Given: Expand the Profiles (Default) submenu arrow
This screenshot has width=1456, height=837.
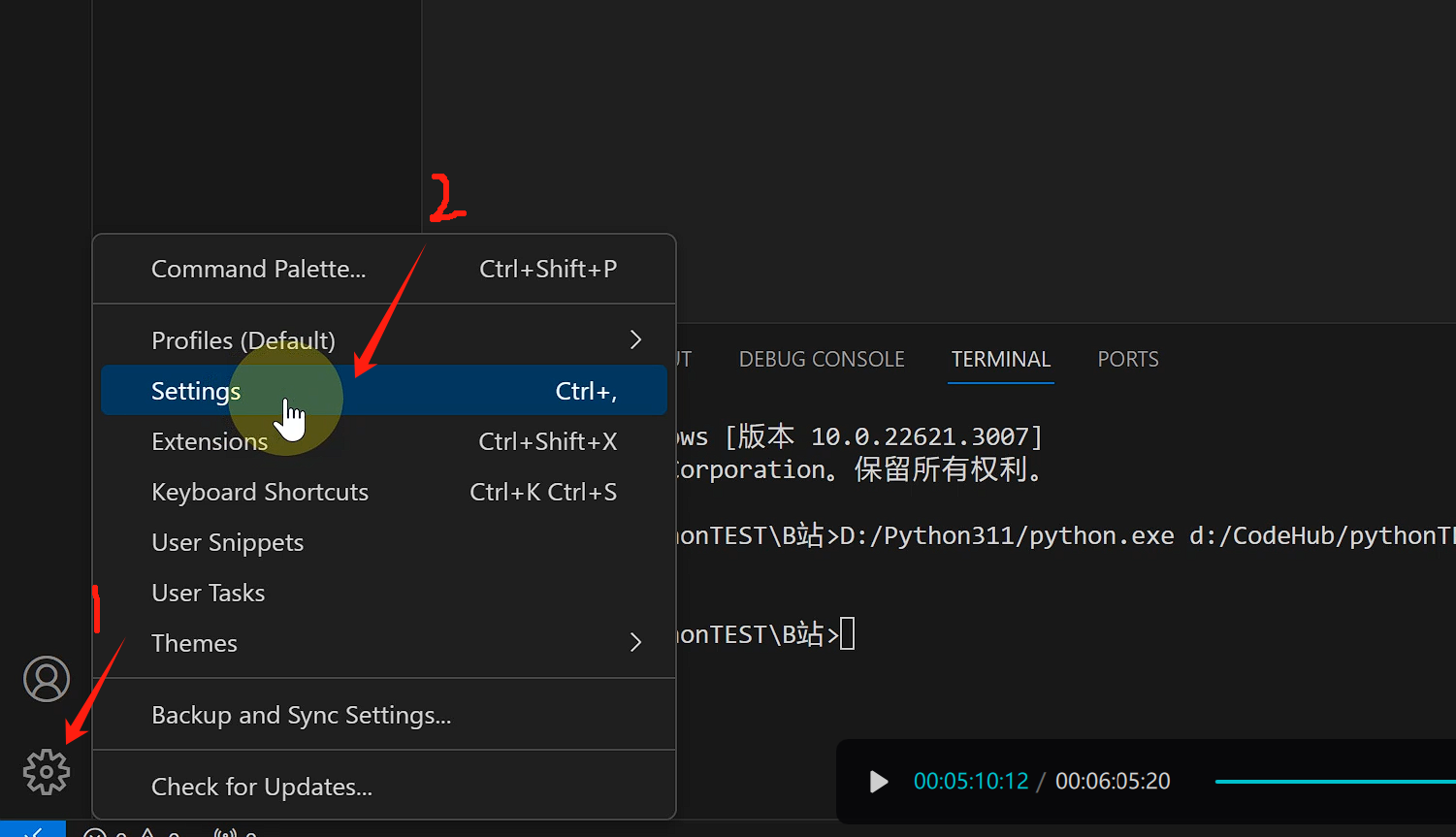Looking at the screenshot, I should [636, 339].
